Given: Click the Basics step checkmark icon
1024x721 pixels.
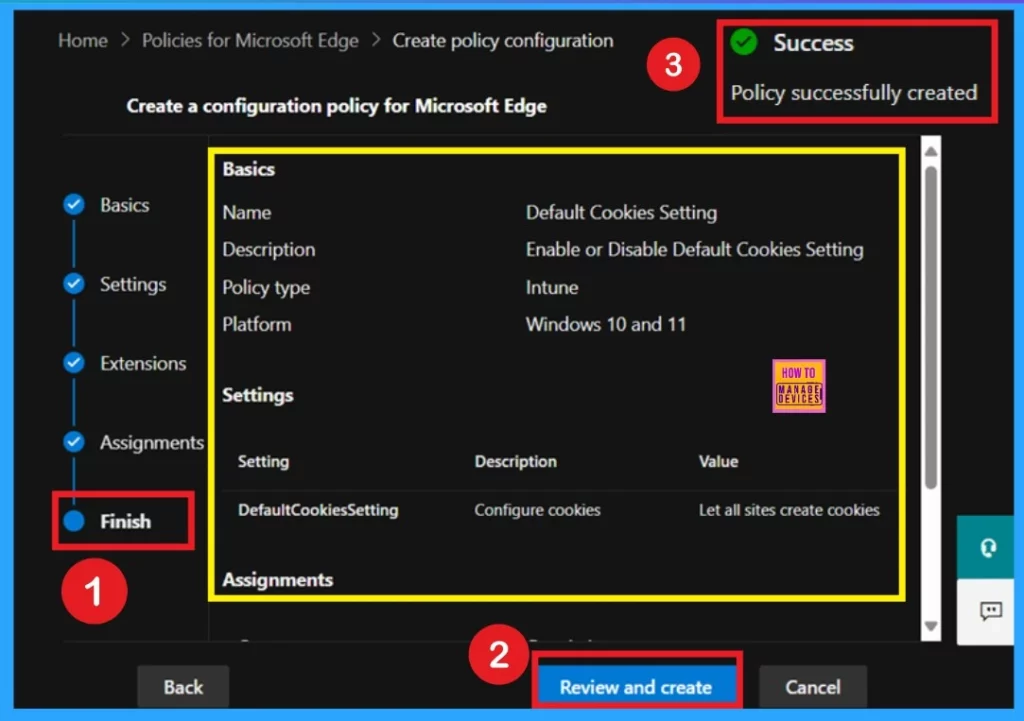Looking at the screenshot, I should 74,204.
